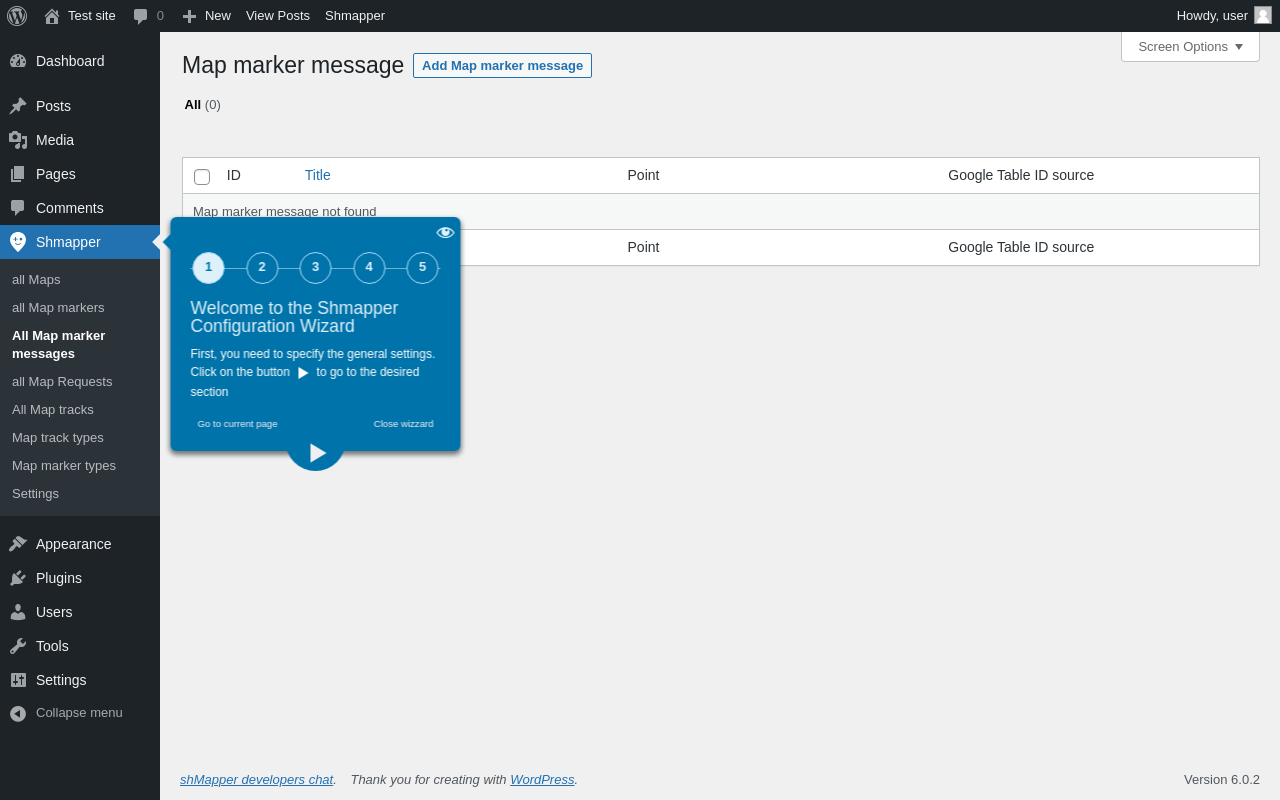Expand the Screen Options dropdown
This screenshot has width=1280, height=800.
1190,46
